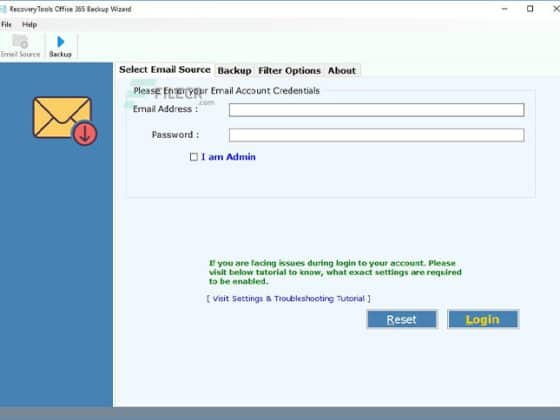Click the Login button

(482, 319)
